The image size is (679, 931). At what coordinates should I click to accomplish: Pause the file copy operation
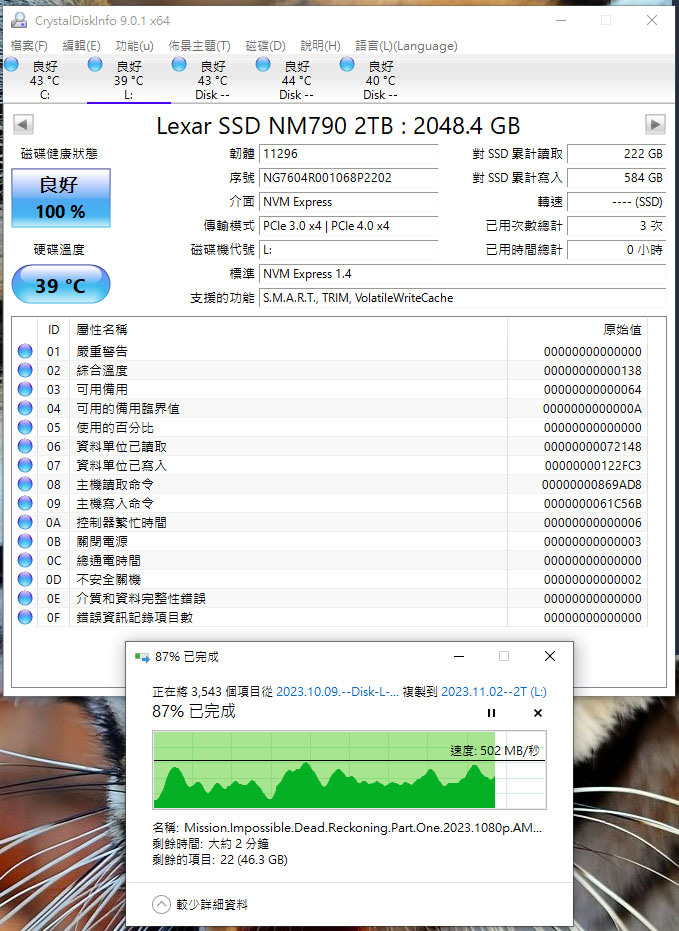pyautogui.click(x=491, y=713)
